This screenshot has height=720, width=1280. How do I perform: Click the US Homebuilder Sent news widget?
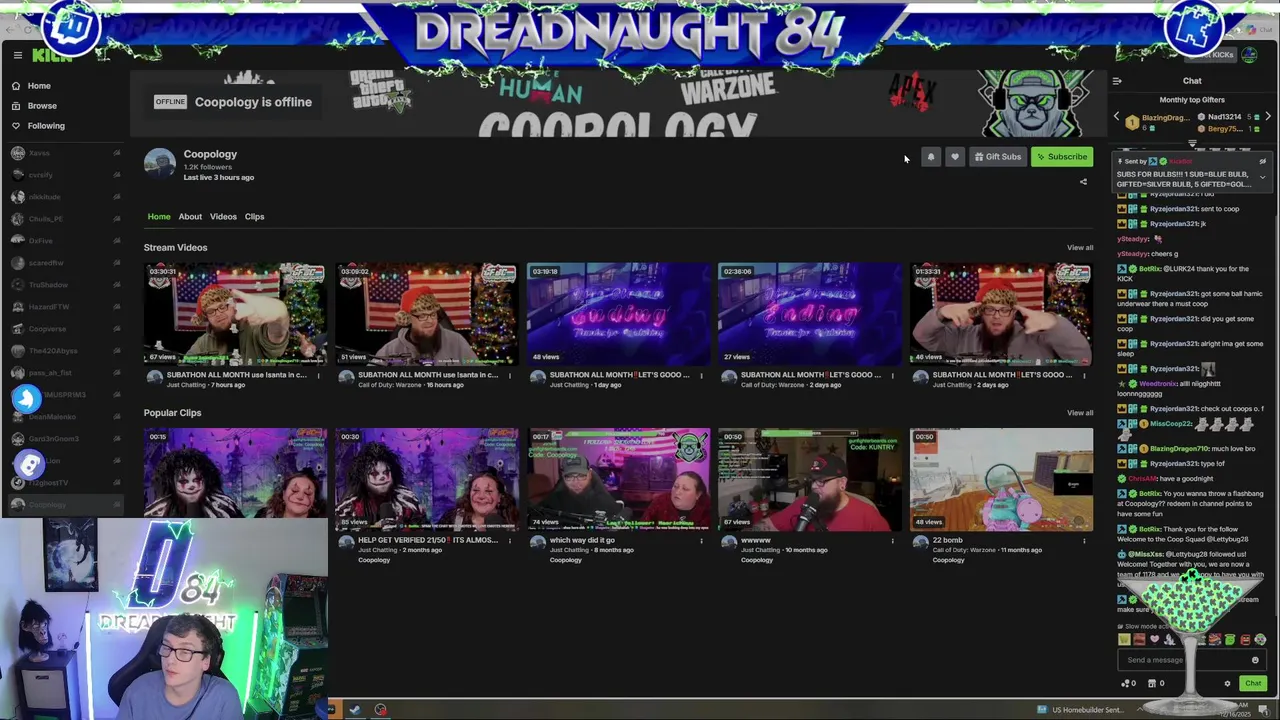[1082, 710]
